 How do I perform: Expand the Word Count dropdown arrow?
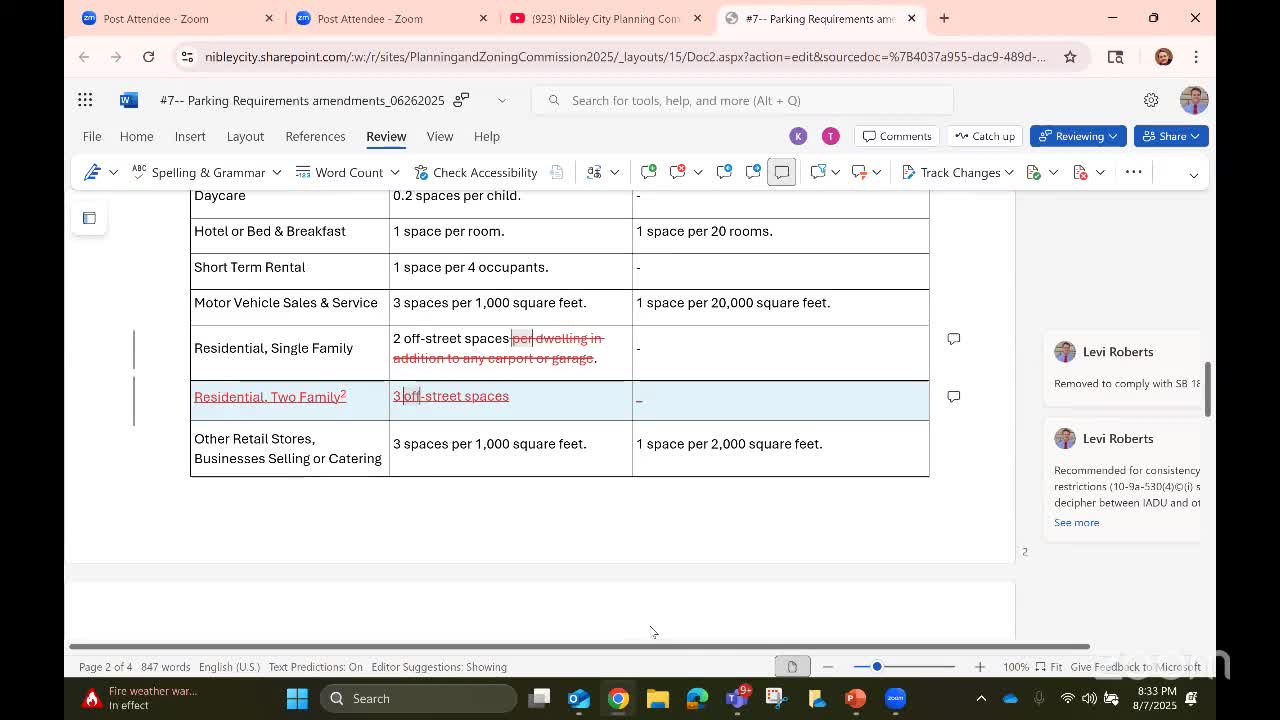click(x=395, y=172)
